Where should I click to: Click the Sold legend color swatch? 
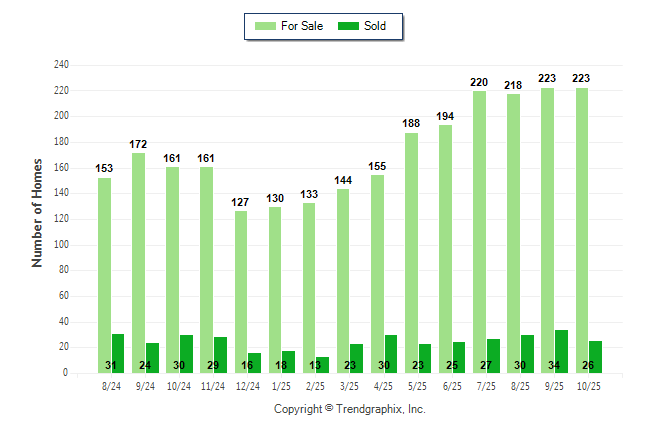350,26
